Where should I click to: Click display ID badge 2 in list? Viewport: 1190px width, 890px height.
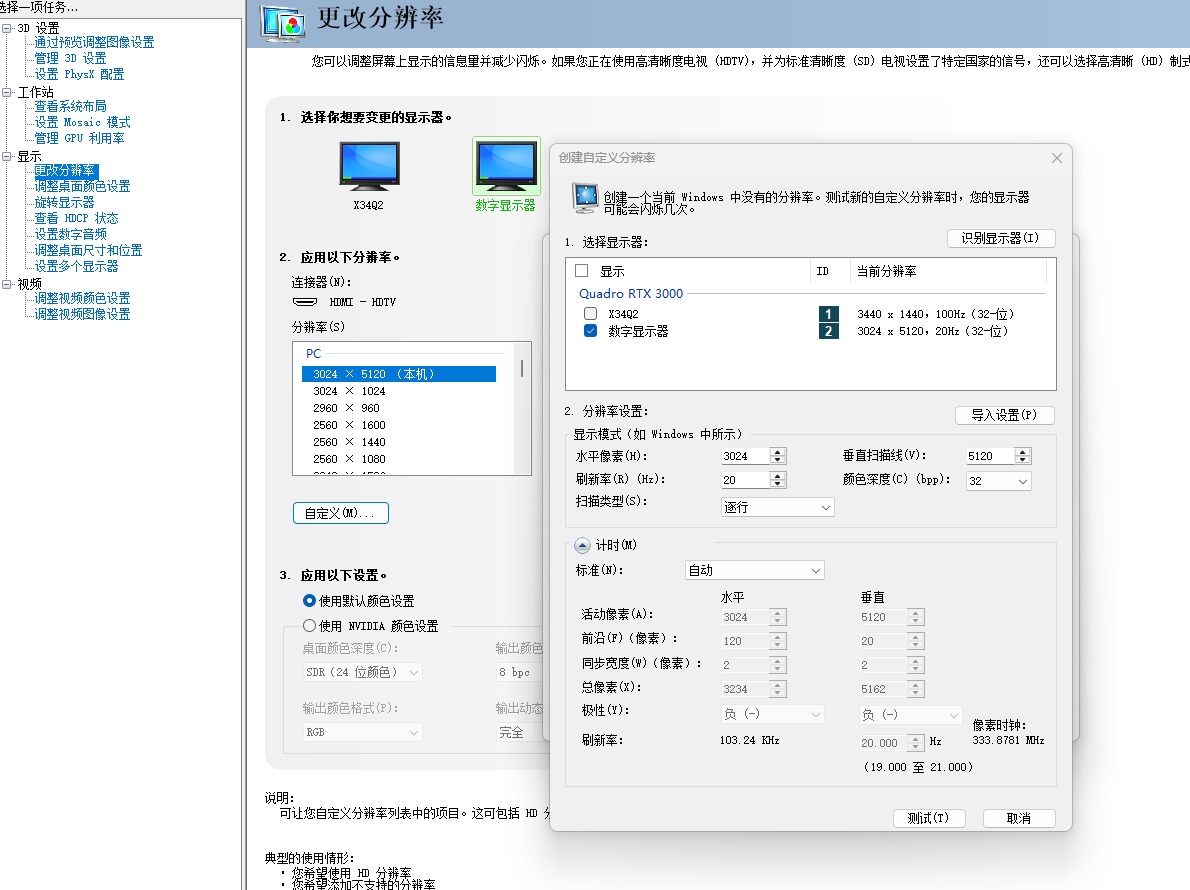pos(828,331)
